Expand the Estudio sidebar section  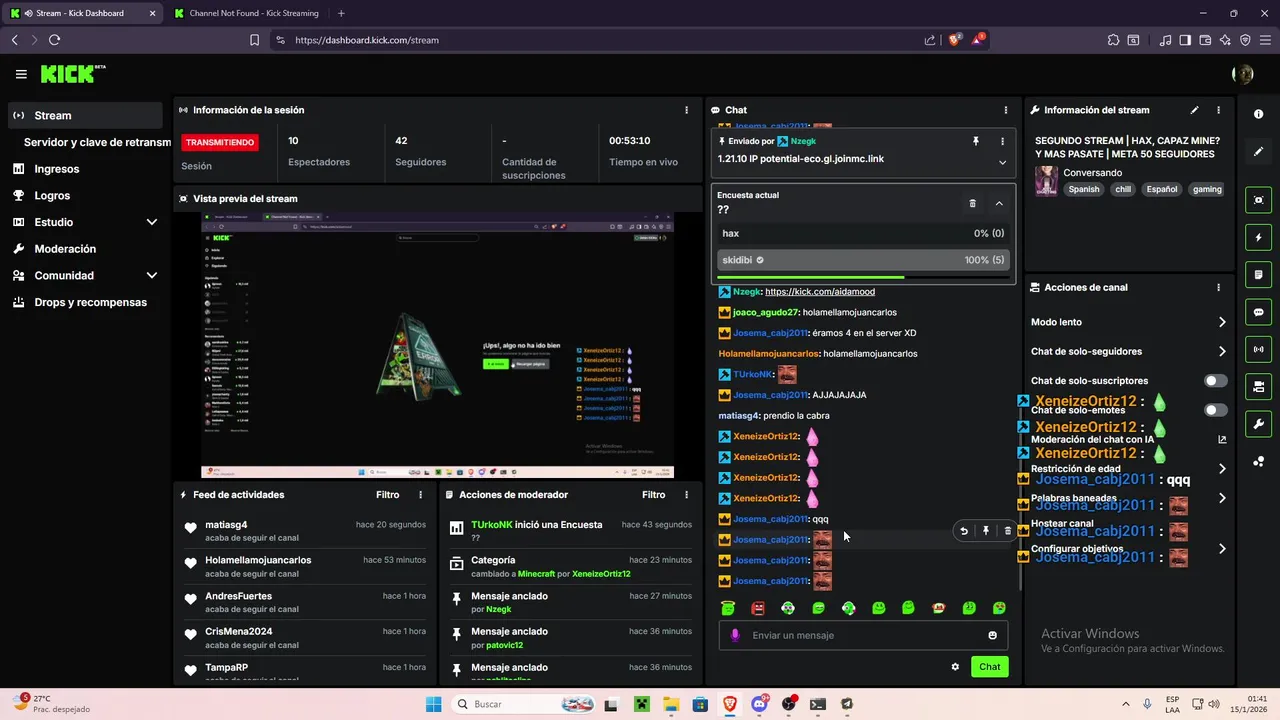coord(152,222)
